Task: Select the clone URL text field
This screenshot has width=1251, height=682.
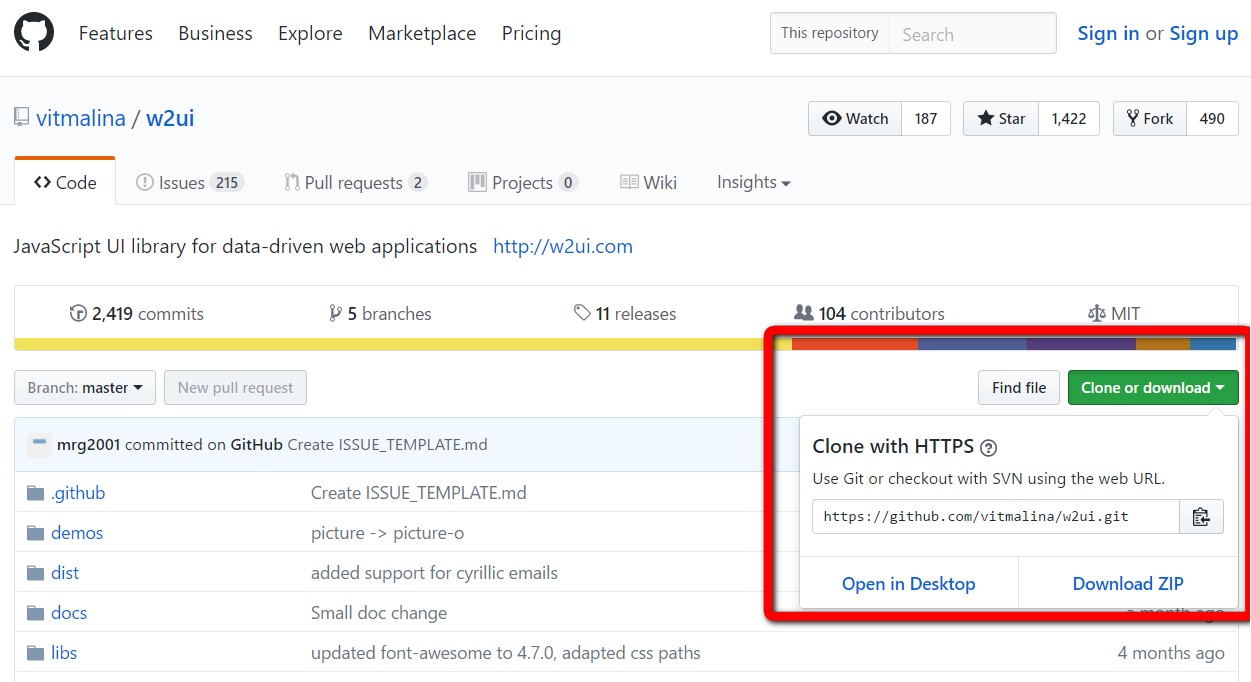Action: point(996,517)
